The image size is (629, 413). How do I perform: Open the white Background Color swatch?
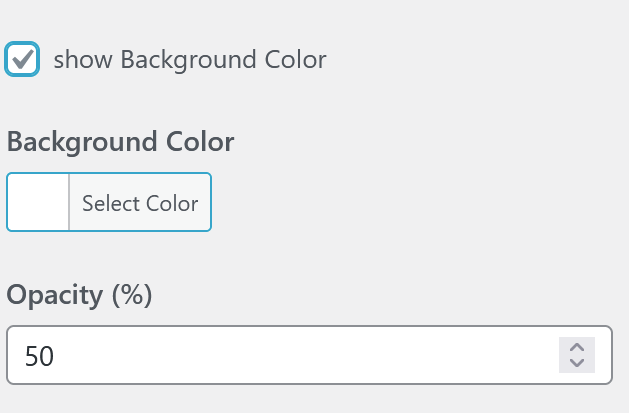coord(38,203)
